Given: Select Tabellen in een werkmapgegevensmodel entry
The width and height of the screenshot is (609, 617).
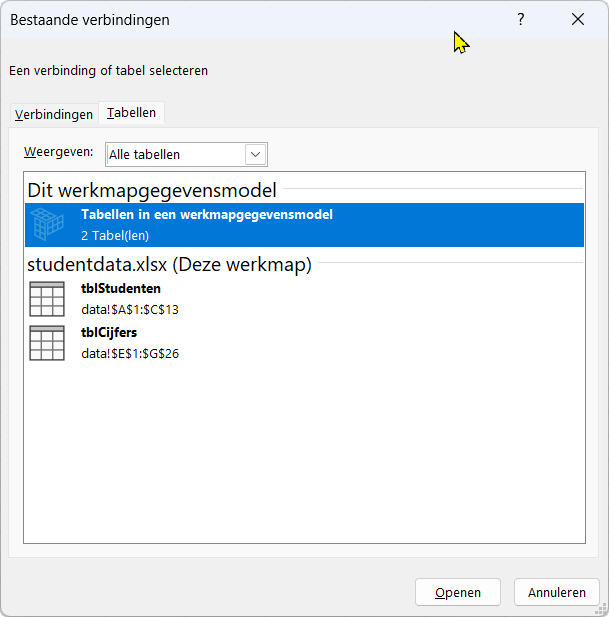Looking at the screenshot, I should coord(207,214).
